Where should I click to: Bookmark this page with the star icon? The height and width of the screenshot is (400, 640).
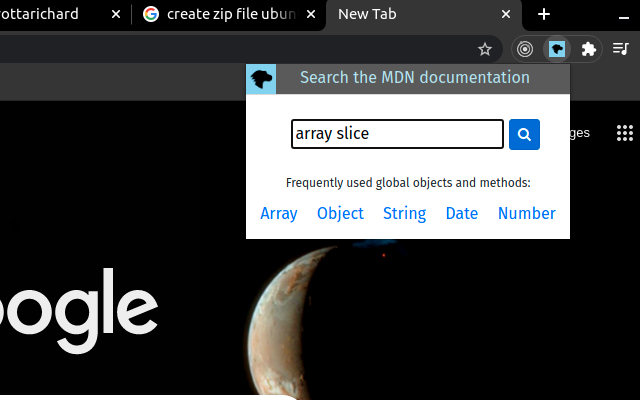485,49
